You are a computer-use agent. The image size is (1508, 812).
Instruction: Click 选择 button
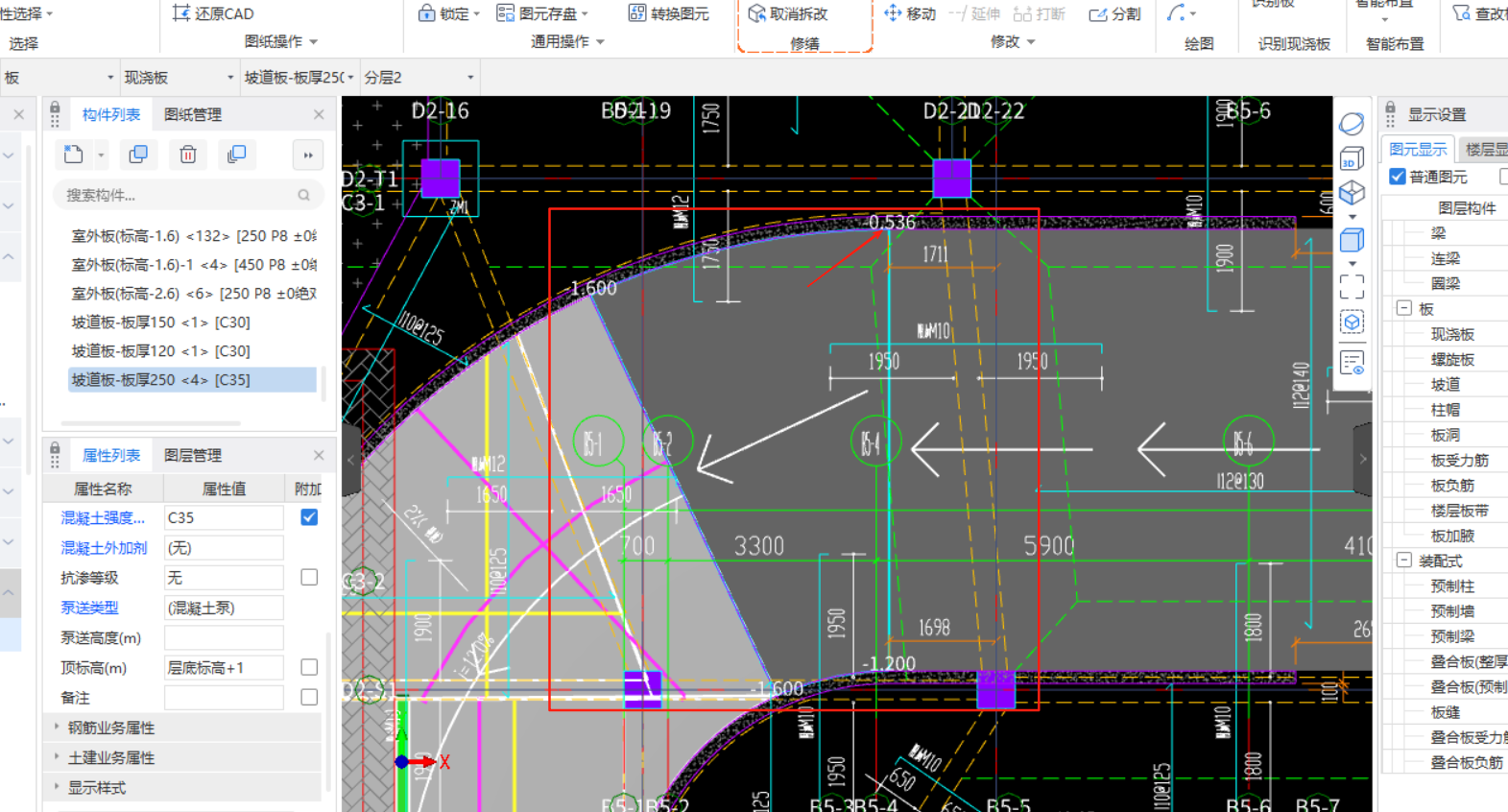click(x=24, y=43)
